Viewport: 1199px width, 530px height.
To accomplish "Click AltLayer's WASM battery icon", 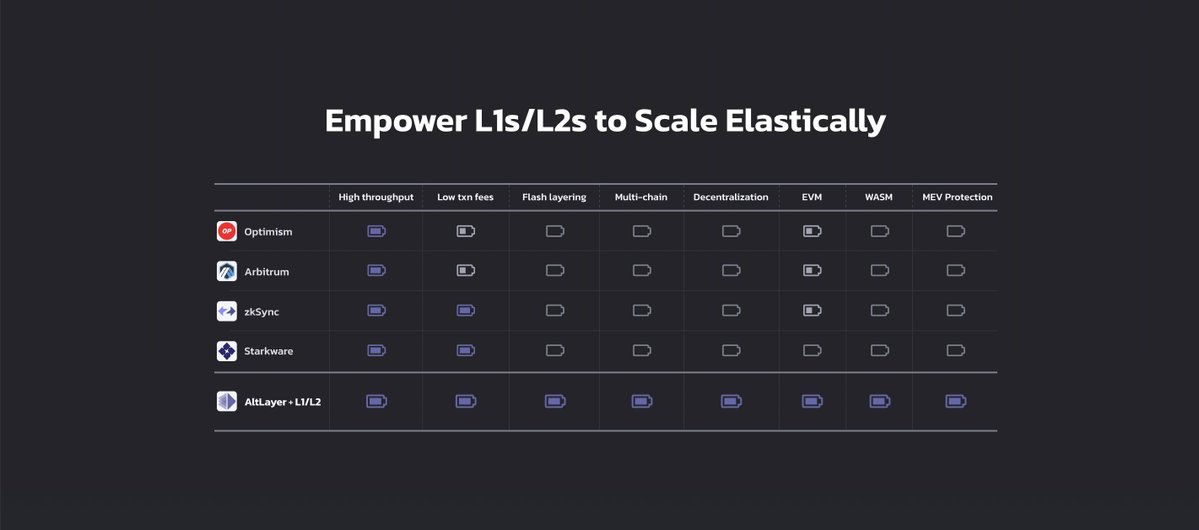I will click(880, 402).
